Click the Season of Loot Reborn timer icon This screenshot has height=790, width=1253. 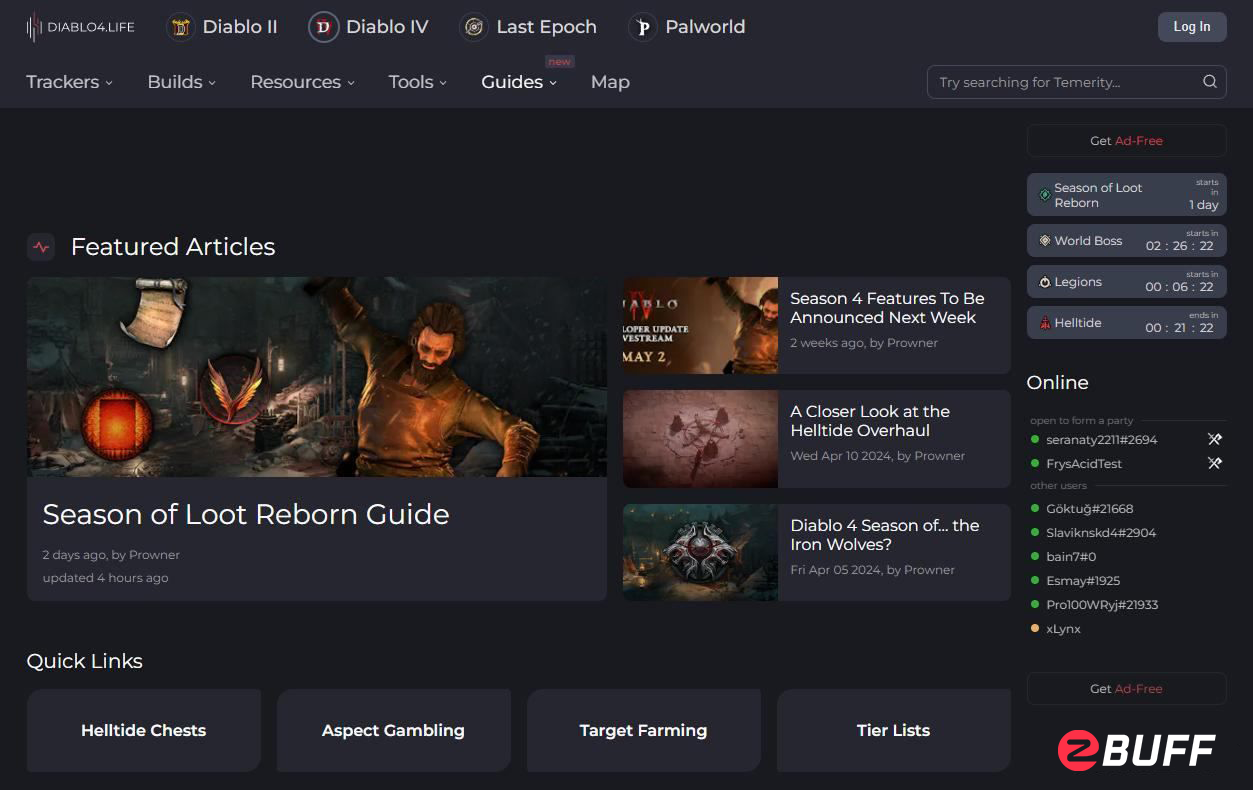1045,195
